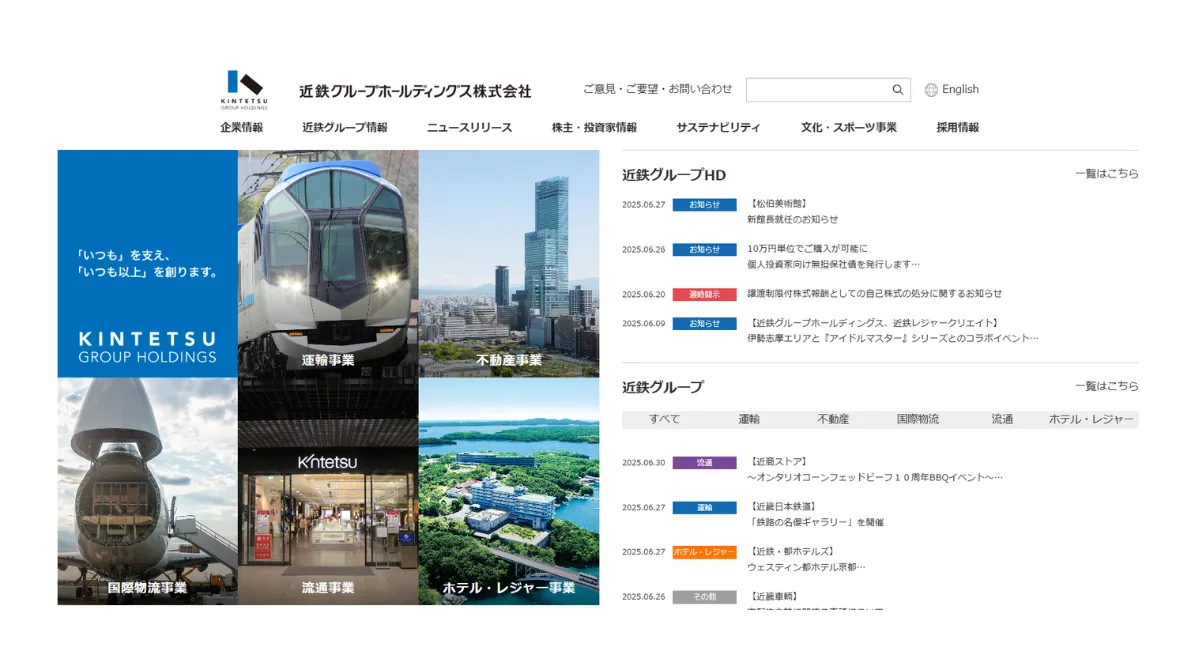Open the 10万円単位でご購入が可能に news item
The image size is (1200, 672).
point(833,256)
